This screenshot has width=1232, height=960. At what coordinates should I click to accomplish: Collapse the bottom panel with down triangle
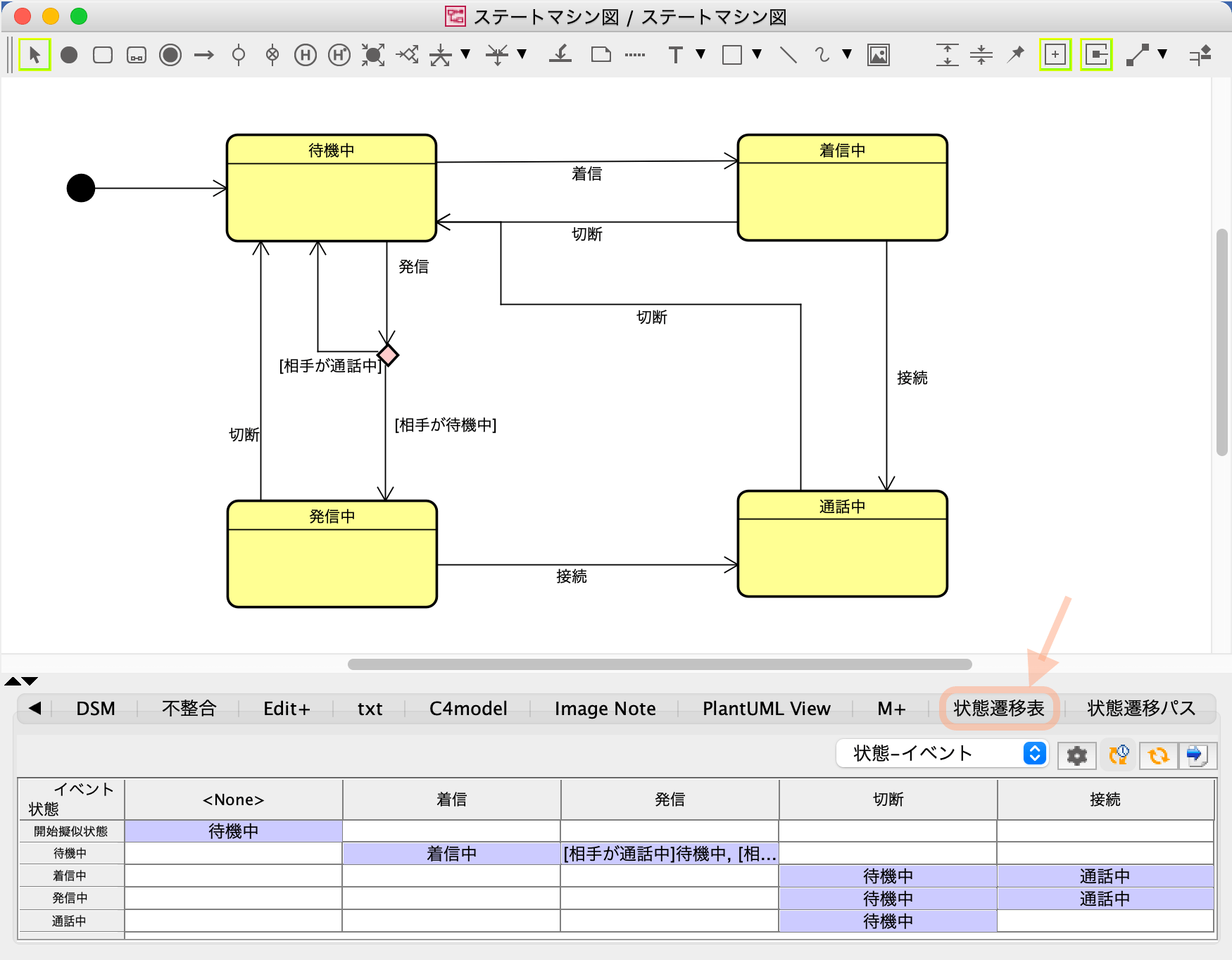(30, 681)
